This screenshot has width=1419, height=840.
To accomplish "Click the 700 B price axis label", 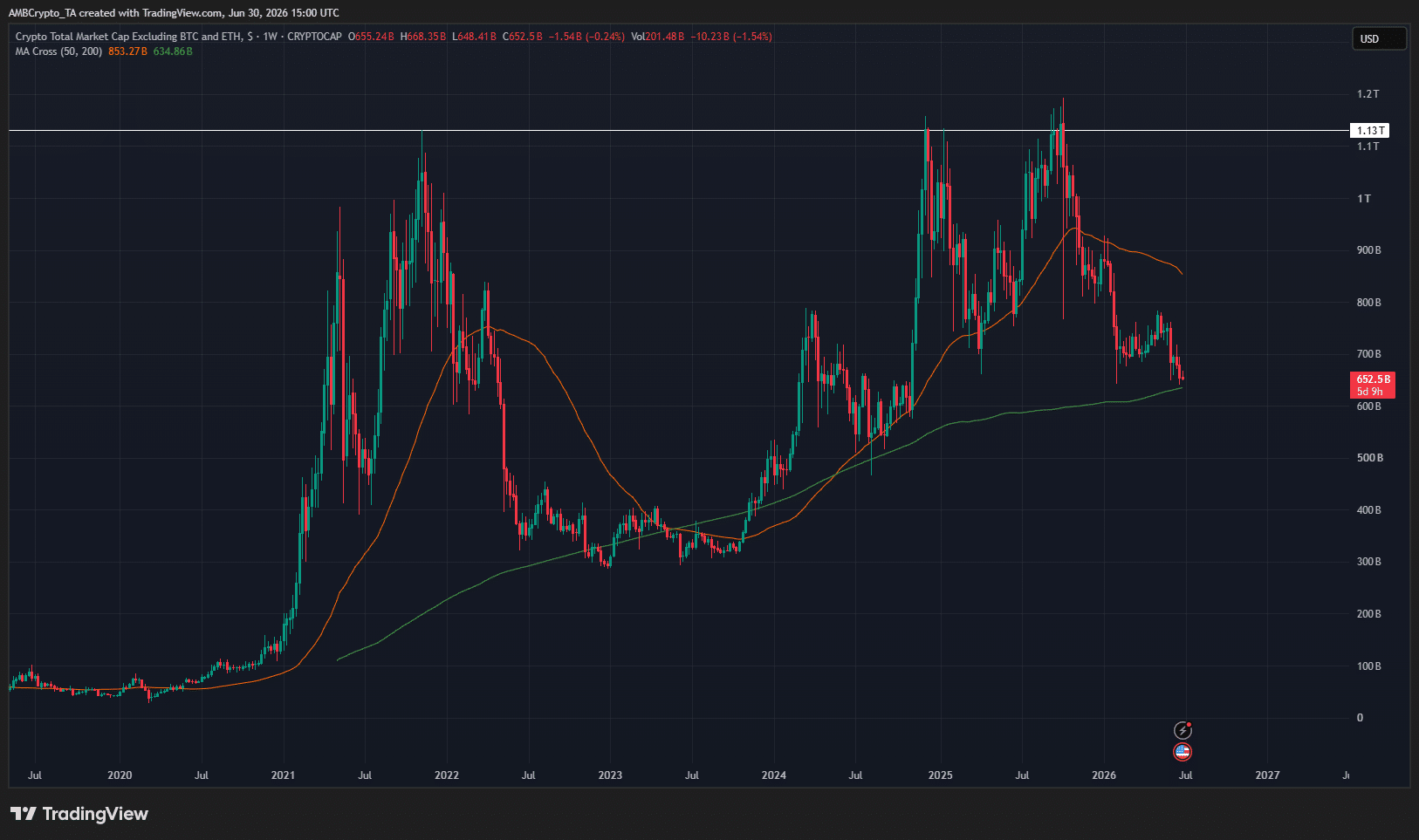I will 1369,354.
